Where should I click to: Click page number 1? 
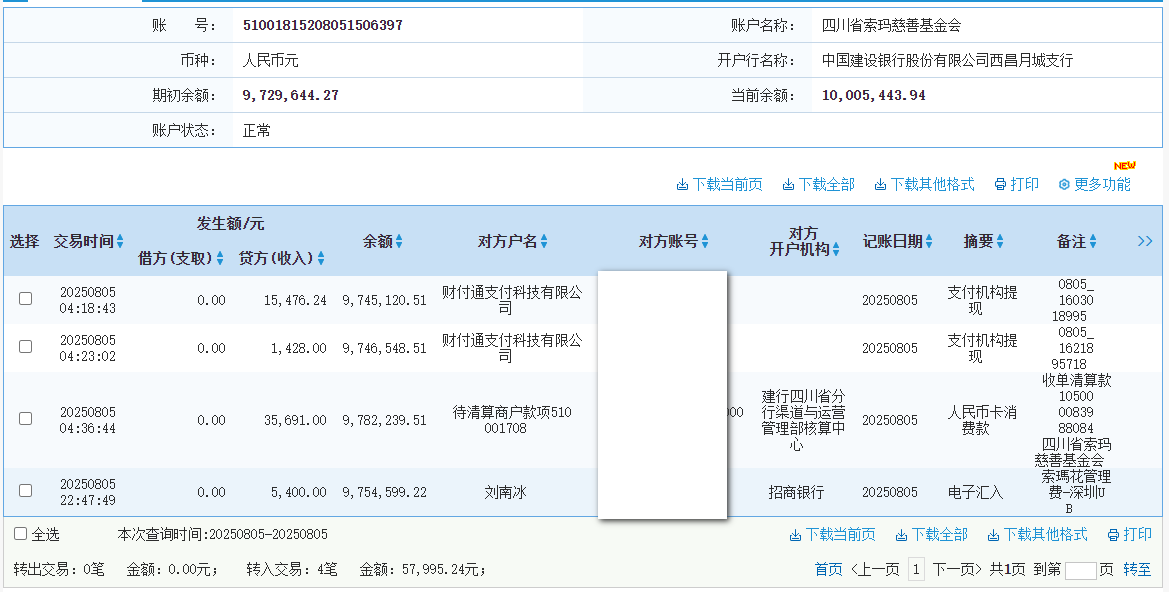click(916, 570)
